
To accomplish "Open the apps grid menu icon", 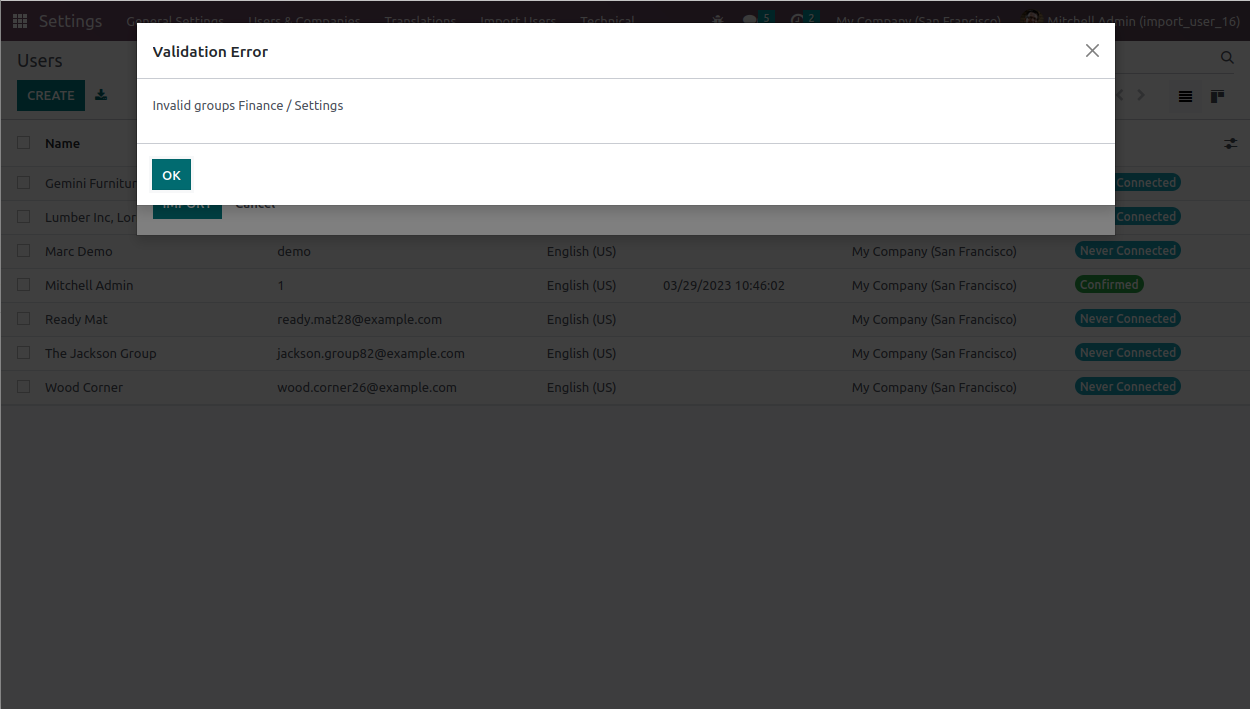I will pos(20,21).
